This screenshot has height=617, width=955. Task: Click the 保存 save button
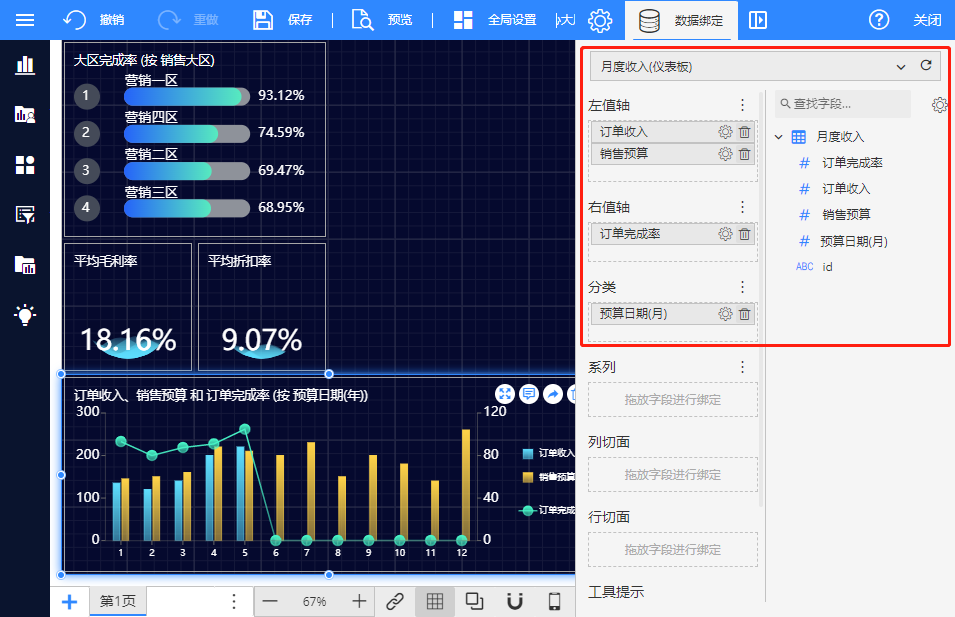(x=282, y=20)
